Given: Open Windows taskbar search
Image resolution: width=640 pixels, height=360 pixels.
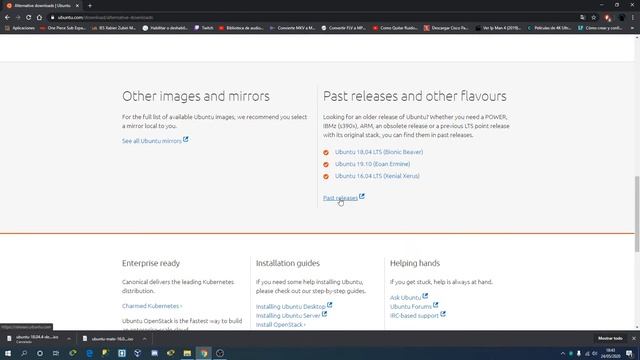Looking at the screenshot, I should coord(24,353).
